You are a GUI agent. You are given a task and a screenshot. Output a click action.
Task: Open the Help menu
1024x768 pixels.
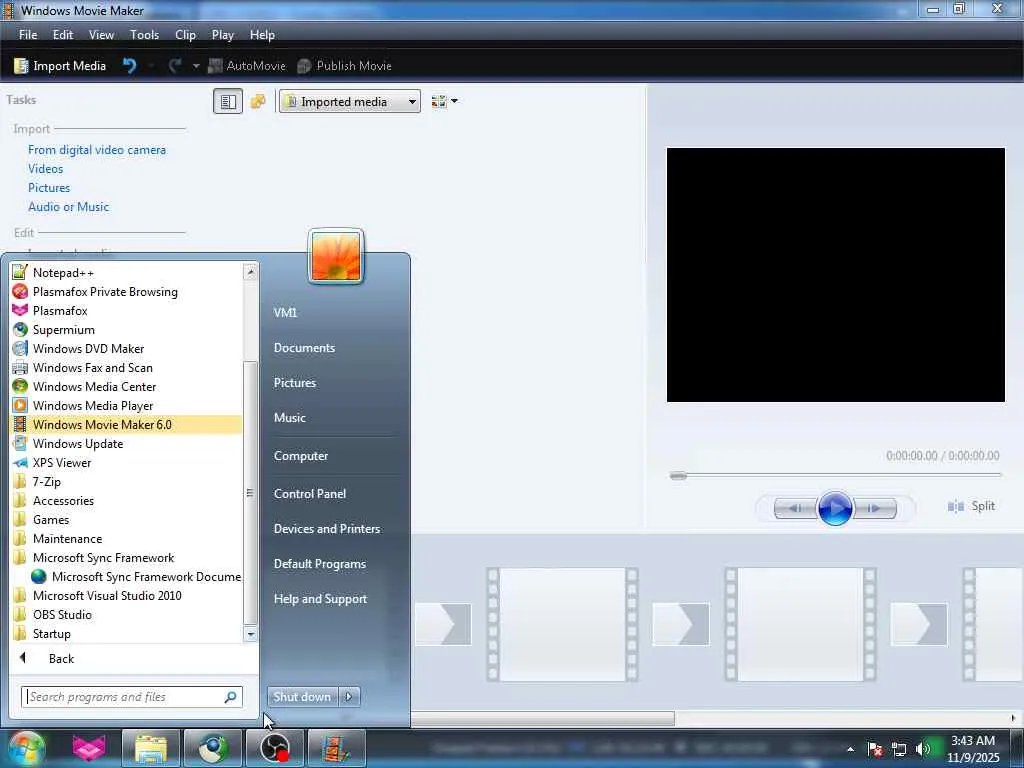coord(262,35)
